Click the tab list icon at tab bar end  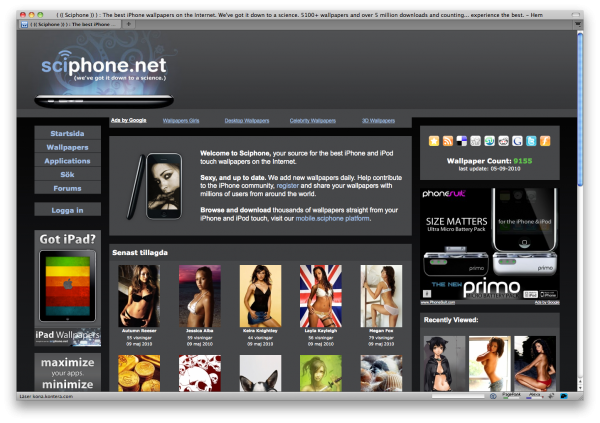(x=578, y=24)
